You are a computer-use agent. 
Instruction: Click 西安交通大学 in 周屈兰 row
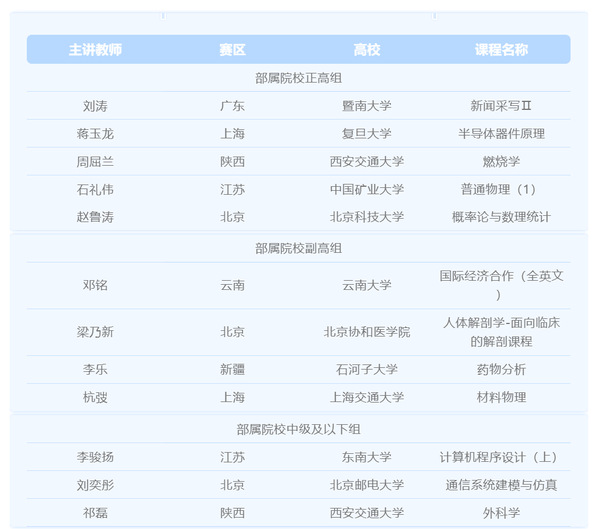point(367,162)
